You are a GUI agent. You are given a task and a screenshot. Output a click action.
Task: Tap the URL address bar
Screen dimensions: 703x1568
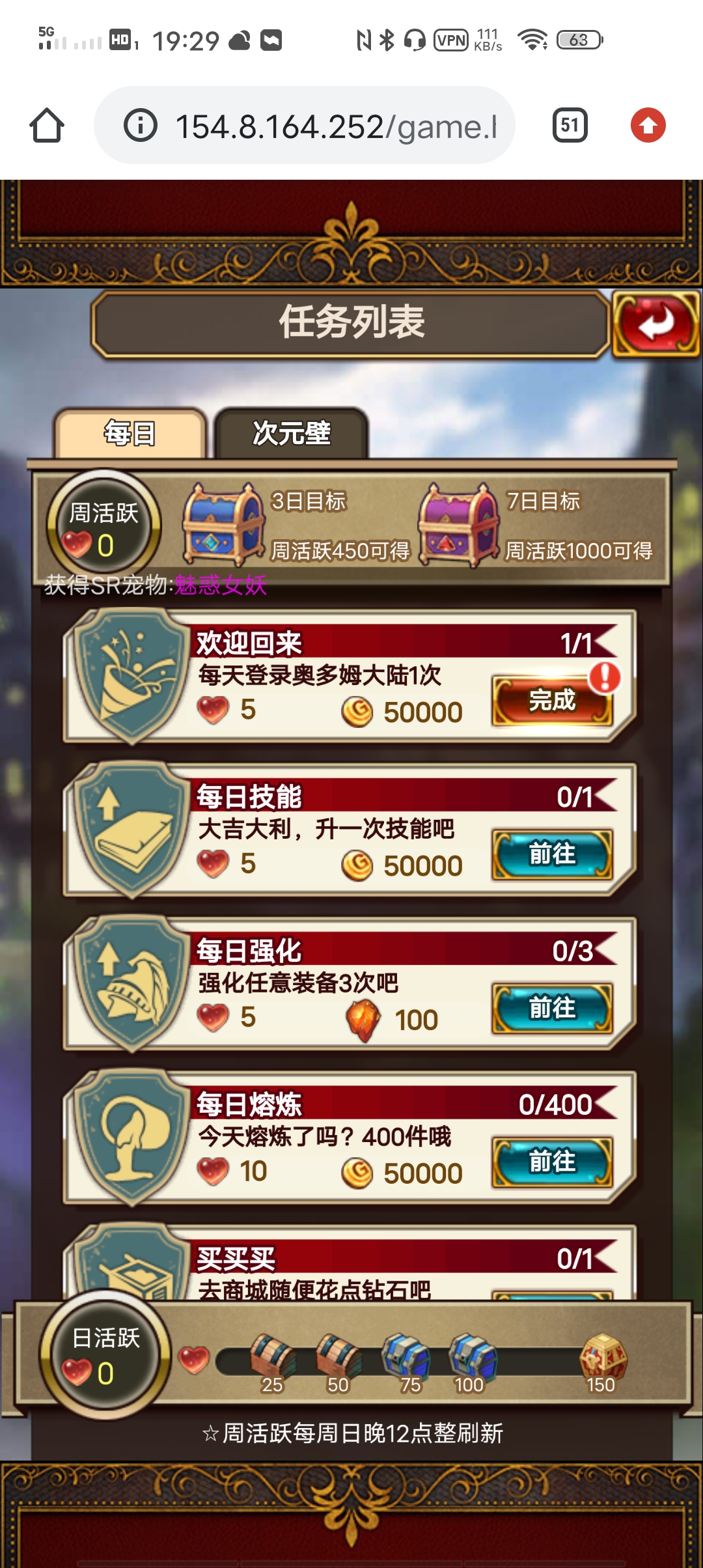point(305,125)
